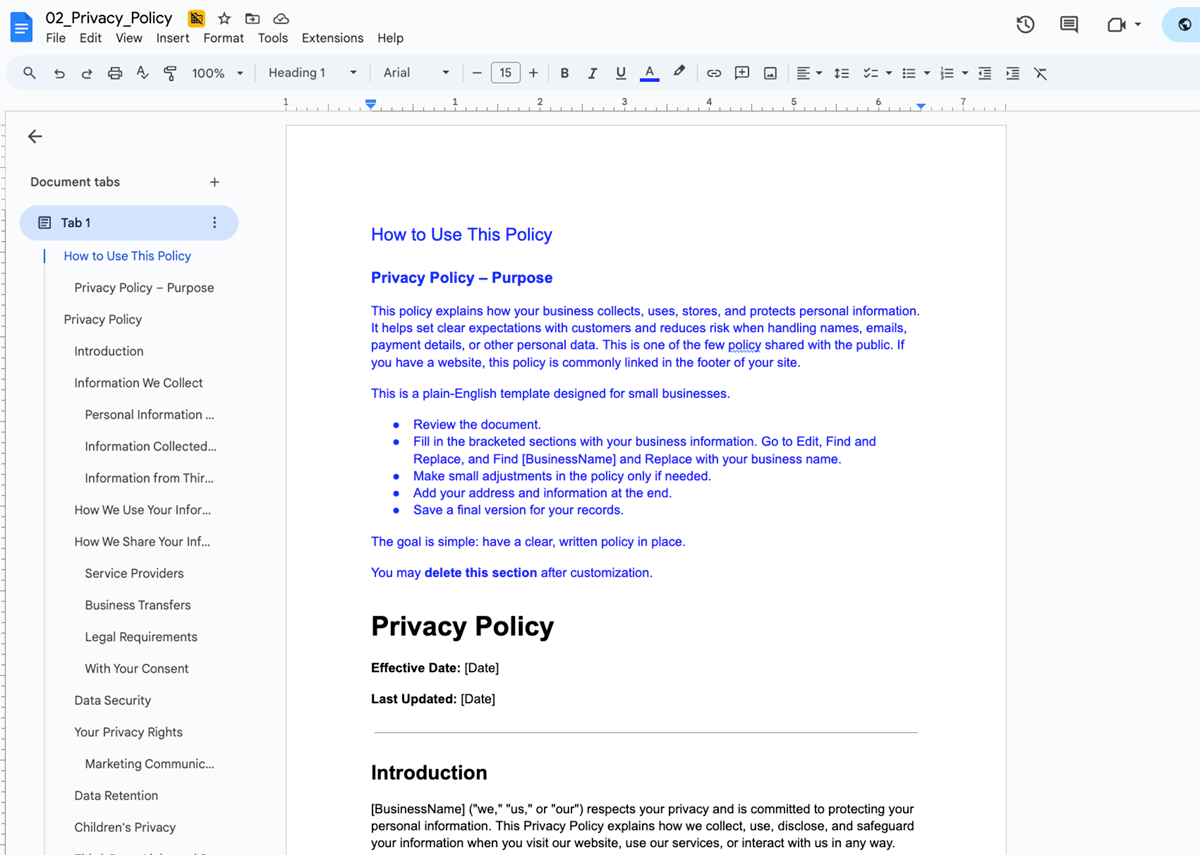The width and height of the screenshot is (1200, 855).
Task: Click the checklist icon
Action: point(870,73)
